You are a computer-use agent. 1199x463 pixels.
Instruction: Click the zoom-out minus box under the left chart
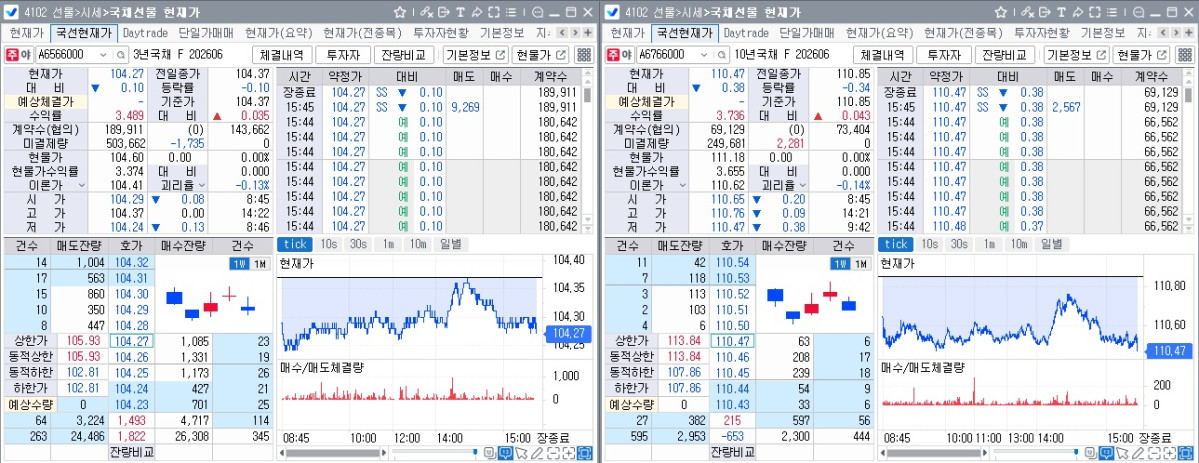click(553, 453)
